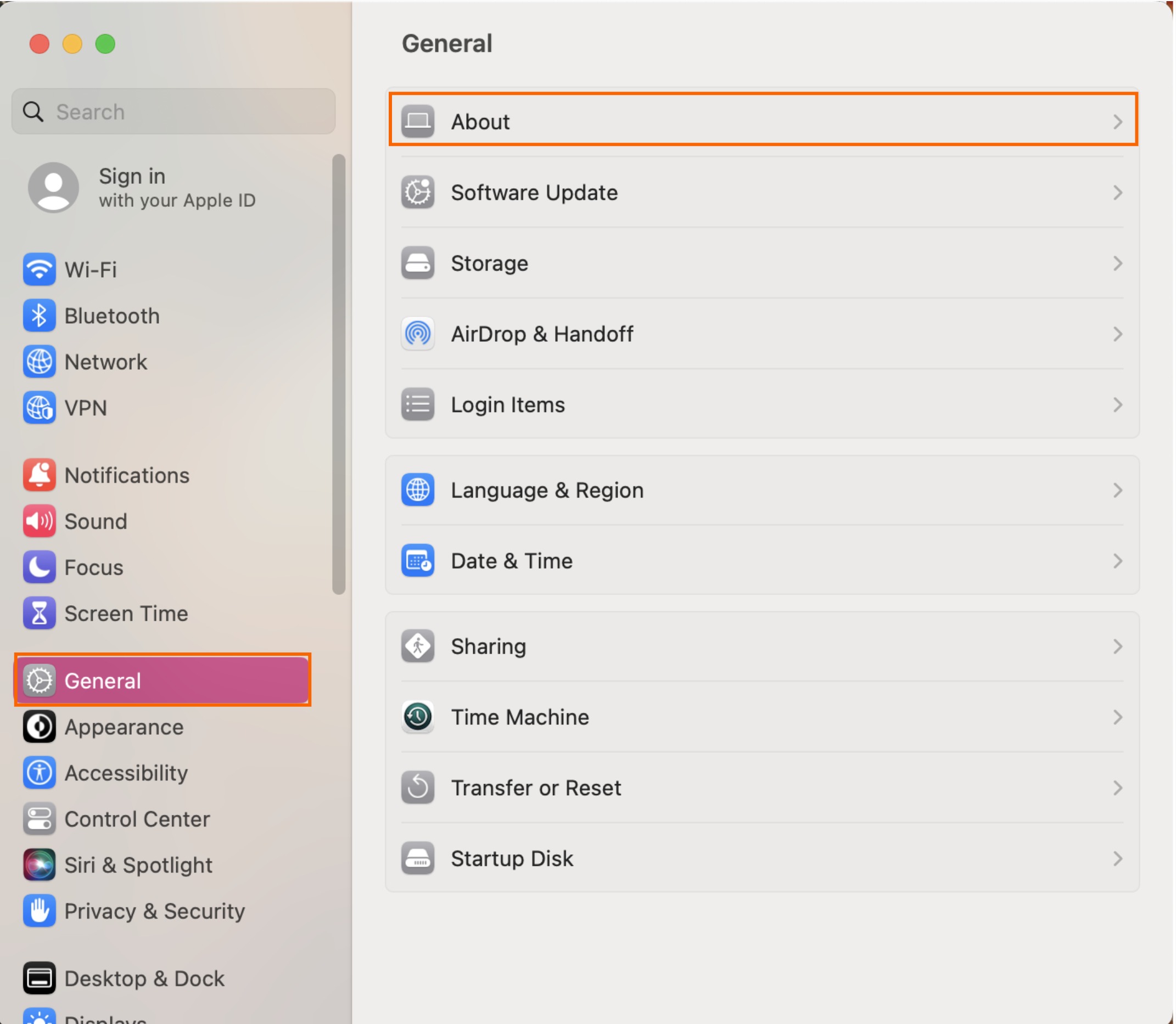Open the Login Items label
This screenshot has height=1024, width=1176.
[x=508, y=405]
